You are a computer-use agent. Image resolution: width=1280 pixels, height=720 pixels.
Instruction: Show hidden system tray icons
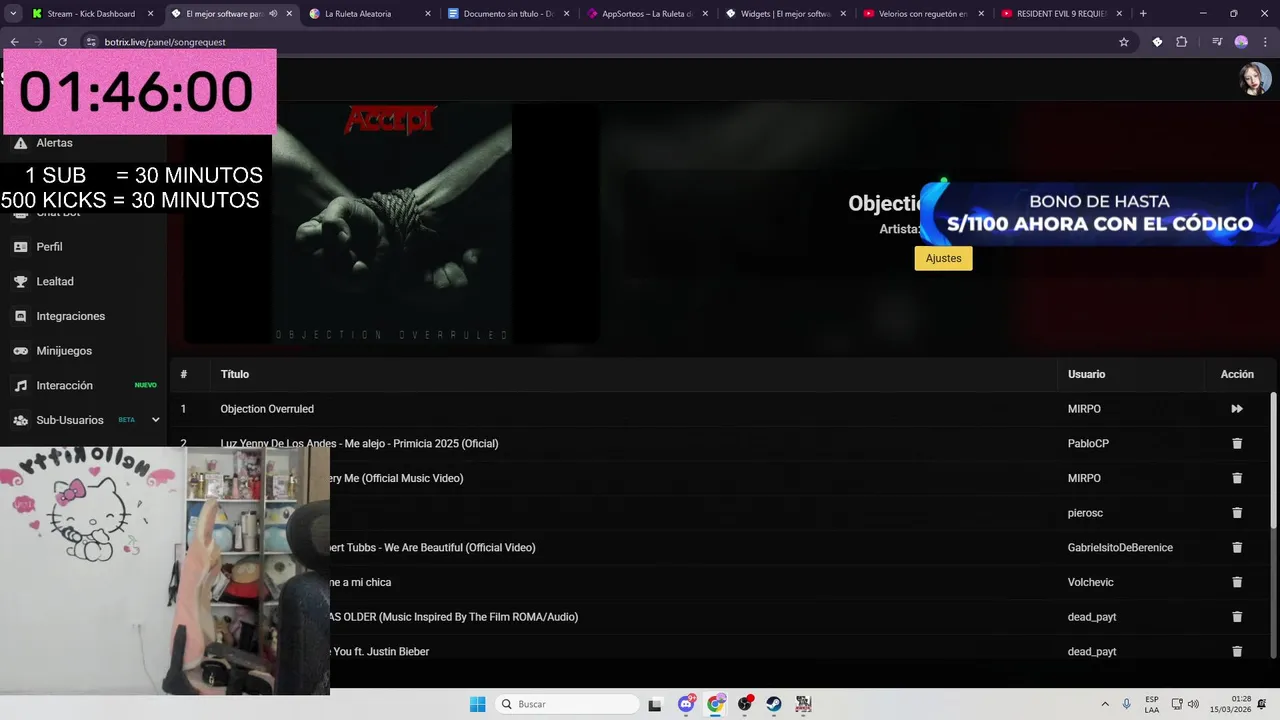coord(1105,704)
